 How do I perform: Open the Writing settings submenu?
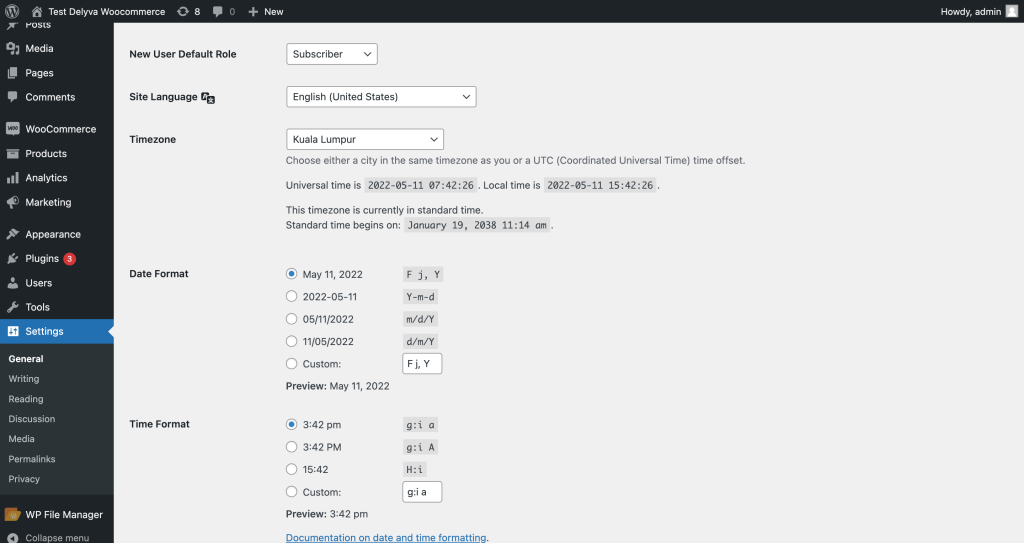tap(24, 379)
